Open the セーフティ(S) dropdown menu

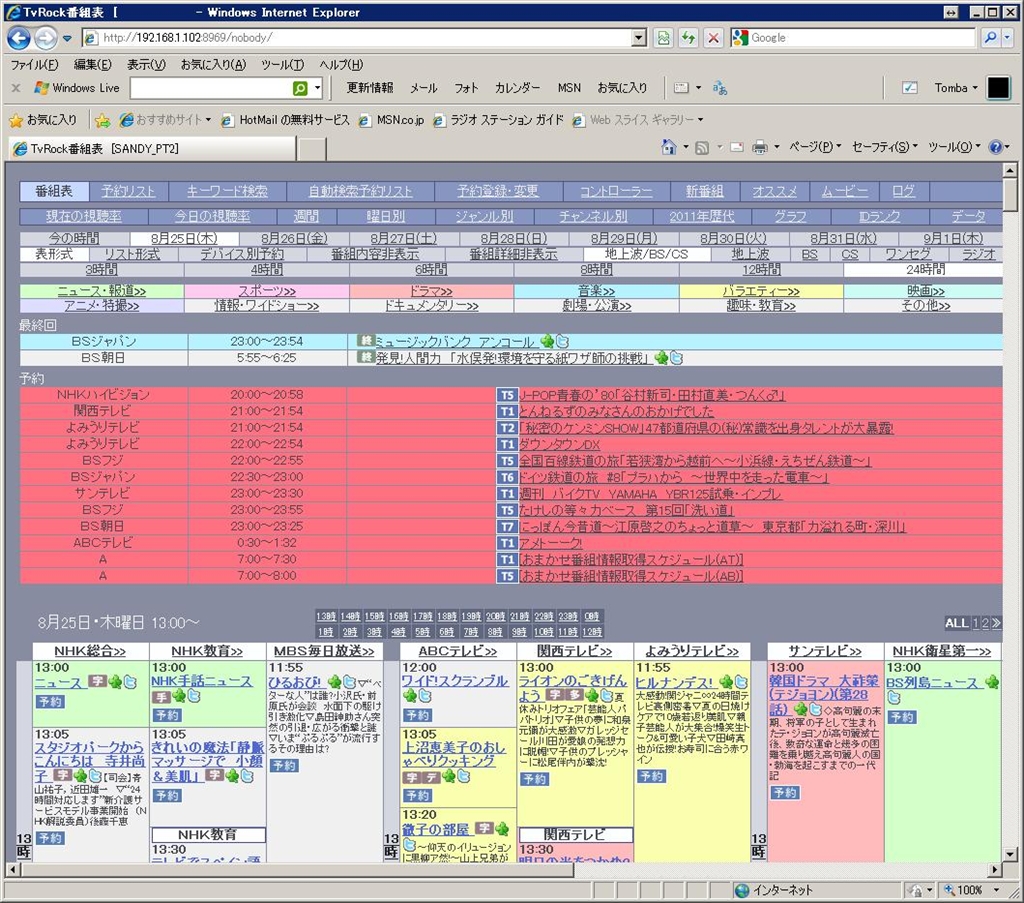[884, 148]
